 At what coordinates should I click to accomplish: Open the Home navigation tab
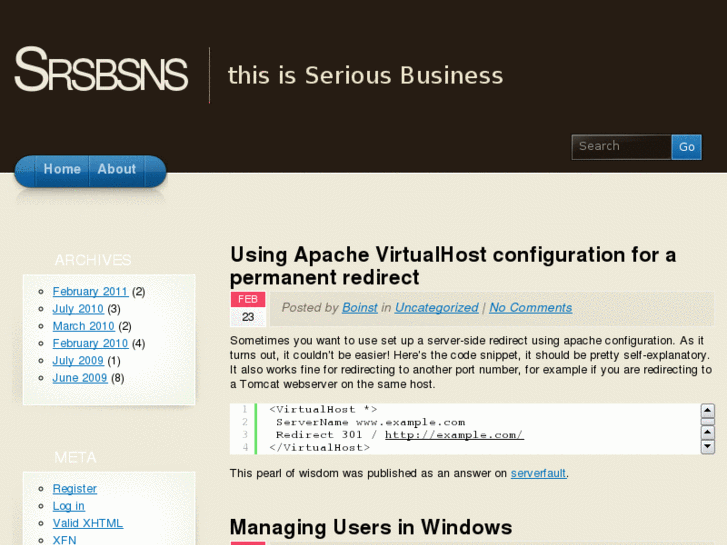[x=62, y=170]
